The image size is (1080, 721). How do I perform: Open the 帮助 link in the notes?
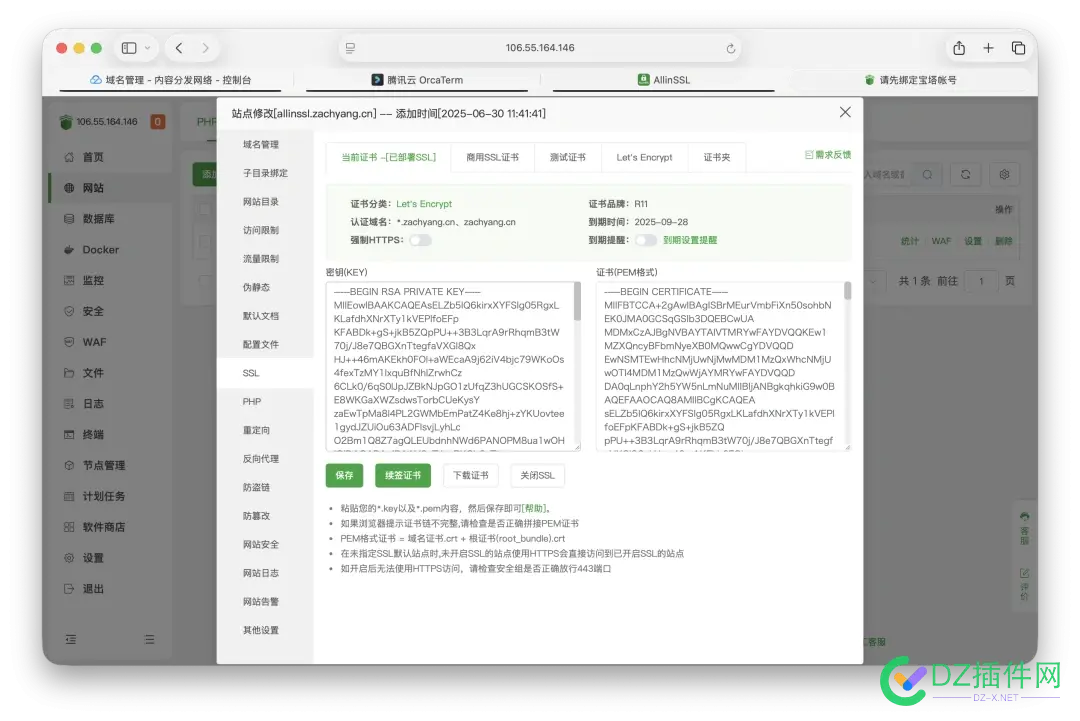coord(534,509)
